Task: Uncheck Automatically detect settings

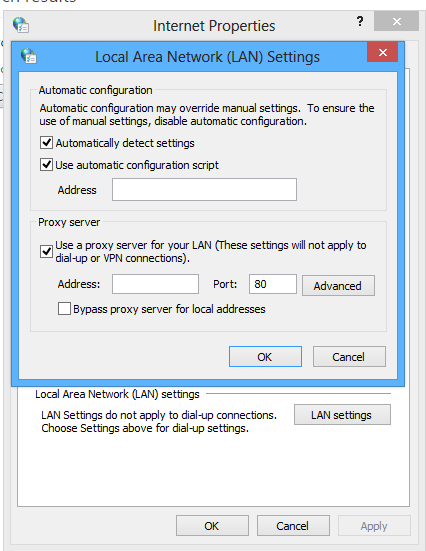Action: [x=46, y=143]
